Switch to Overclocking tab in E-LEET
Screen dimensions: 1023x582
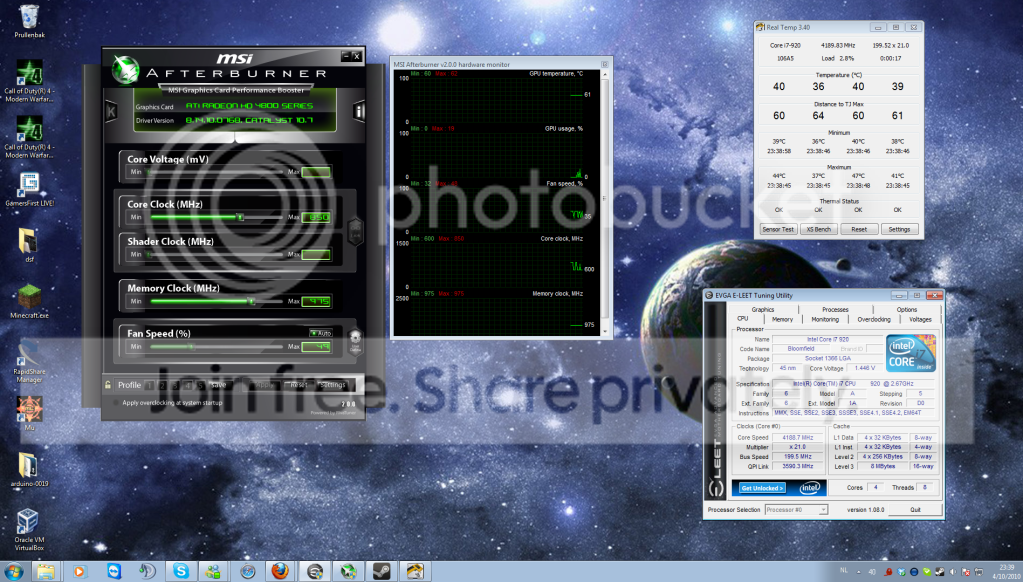874,319
